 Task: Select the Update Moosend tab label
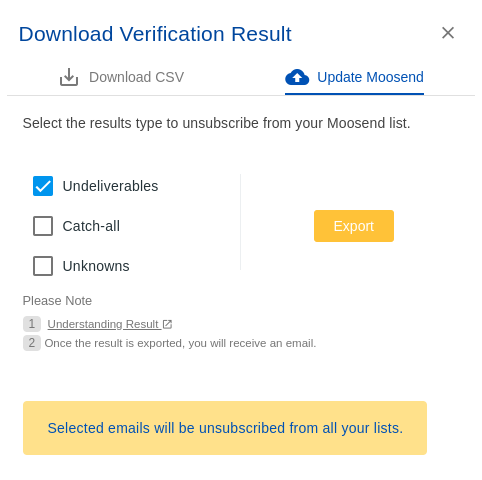click(370, 77)
